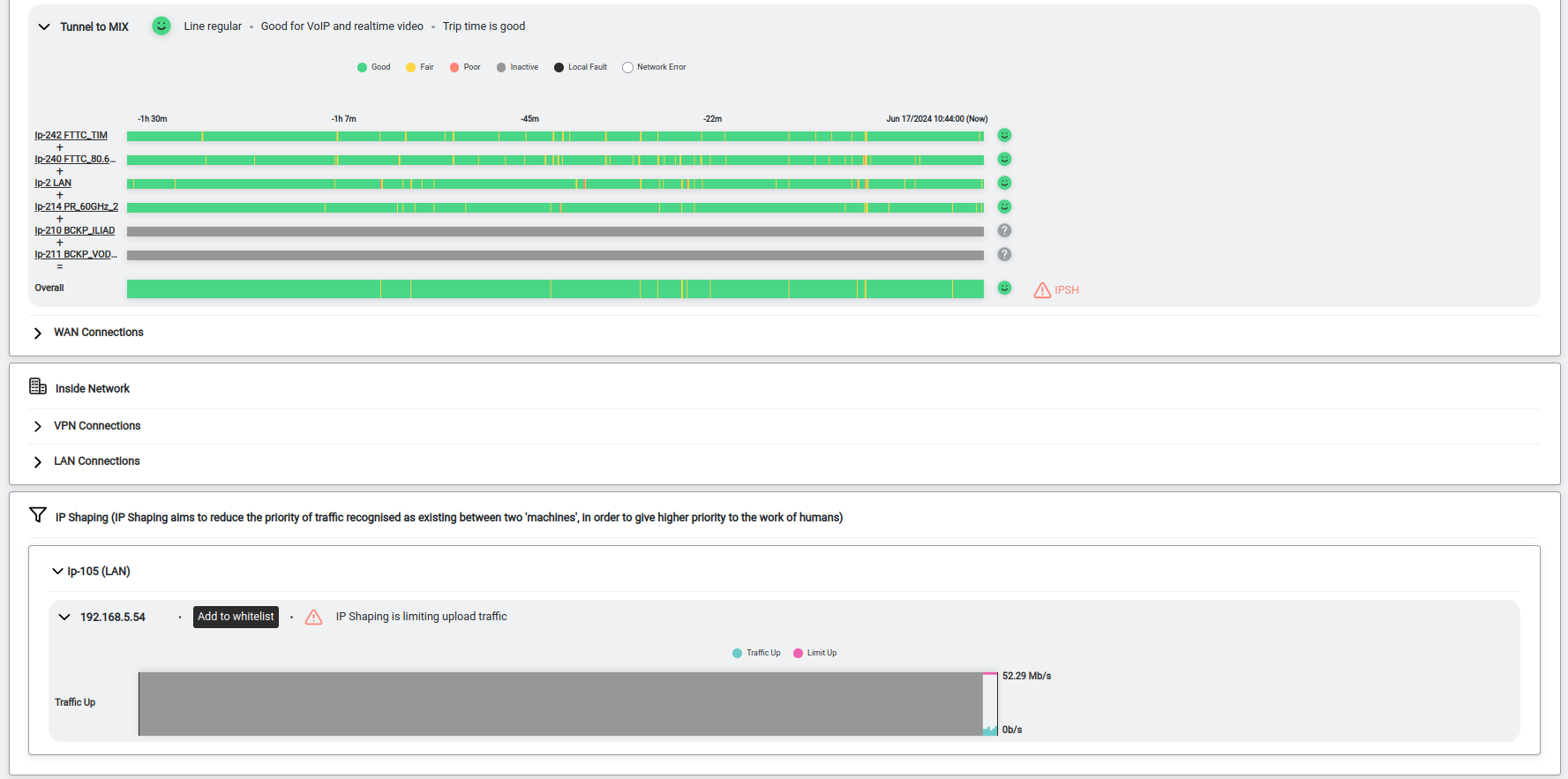Expand the LAN Connections section
This screenshot has width=1568, height=779.
click(37, 461)
